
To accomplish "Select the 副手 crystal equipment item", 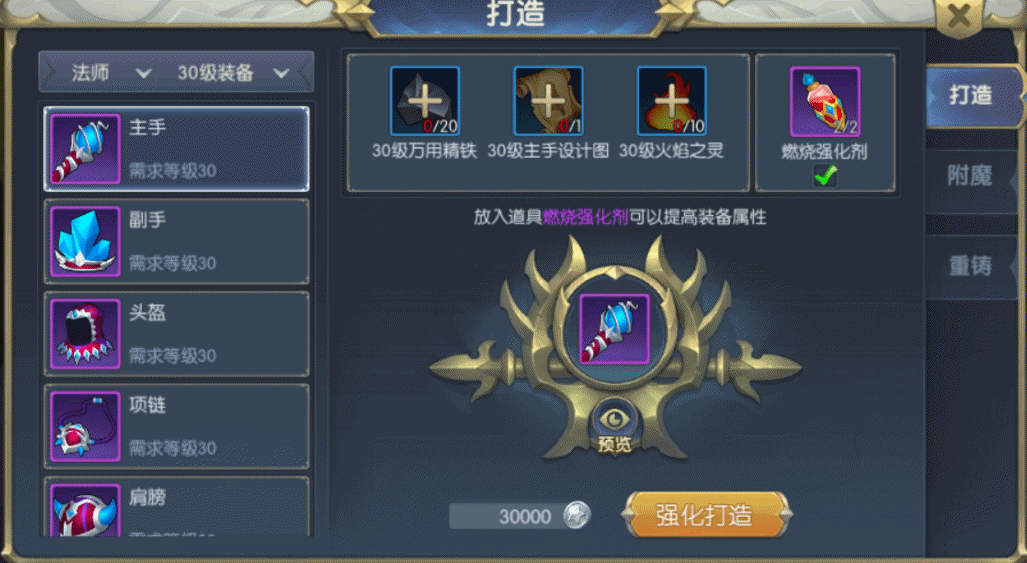I will coord(176,242).
